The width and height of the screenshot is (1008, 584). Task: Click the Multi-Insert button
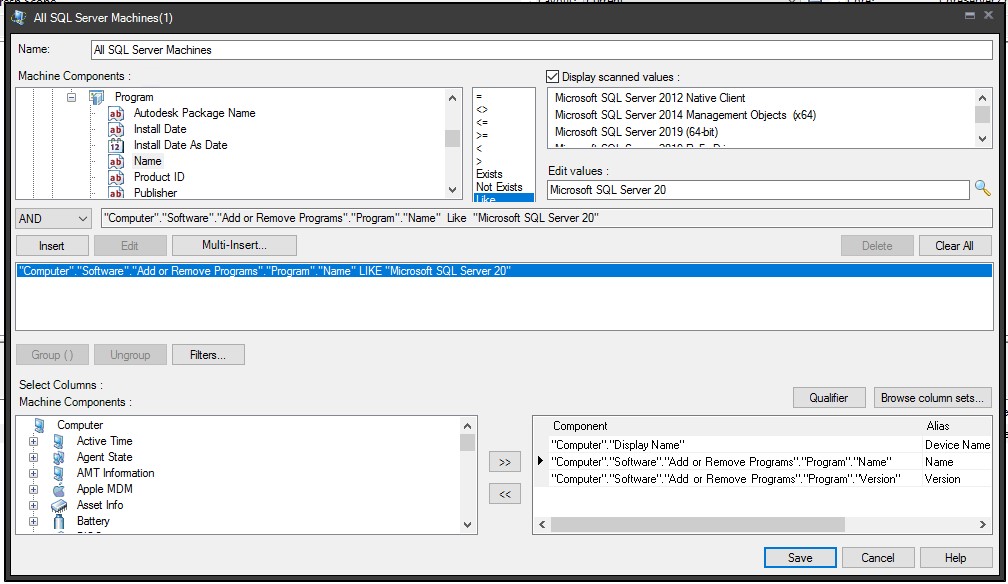coord(234,245)
